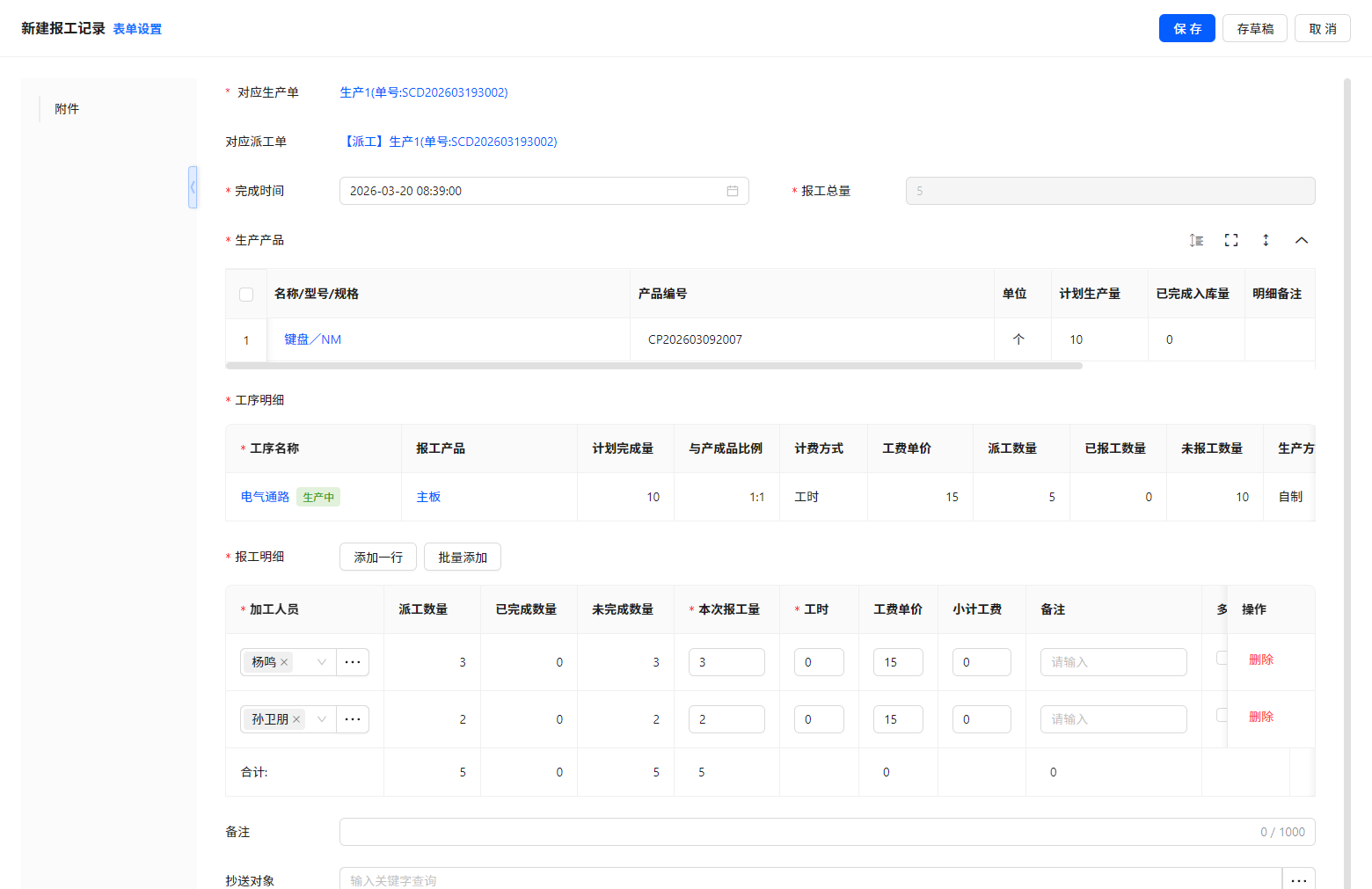Remove 孙卫朋 tag with the x icon

coord(296,719)
